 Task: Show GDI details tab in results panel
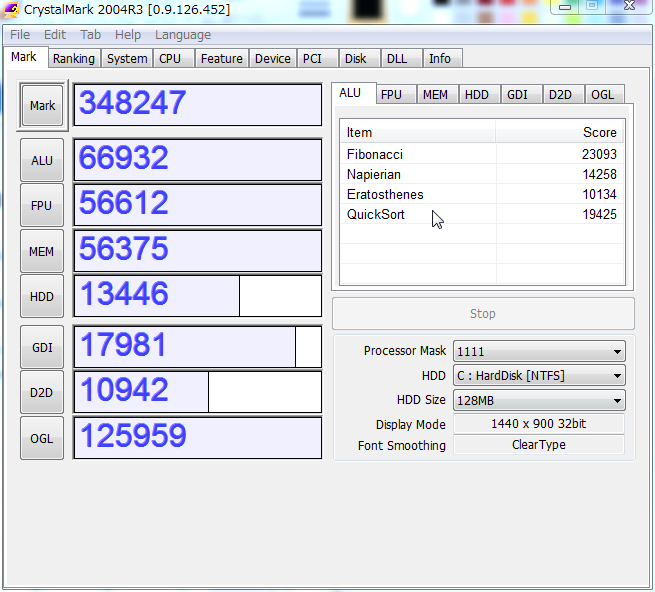coord(521,94)
